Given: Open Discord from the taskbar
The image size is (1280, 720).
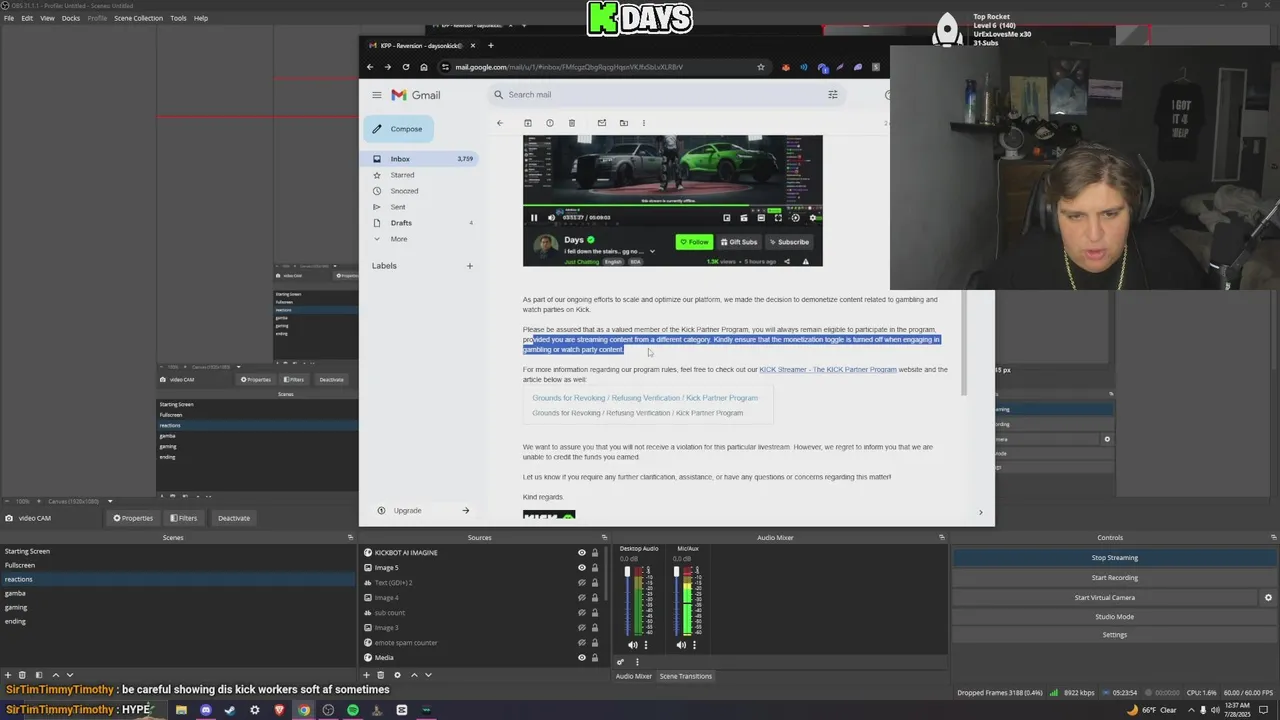Looking at the screenshot, I should (x=206, y=710).
